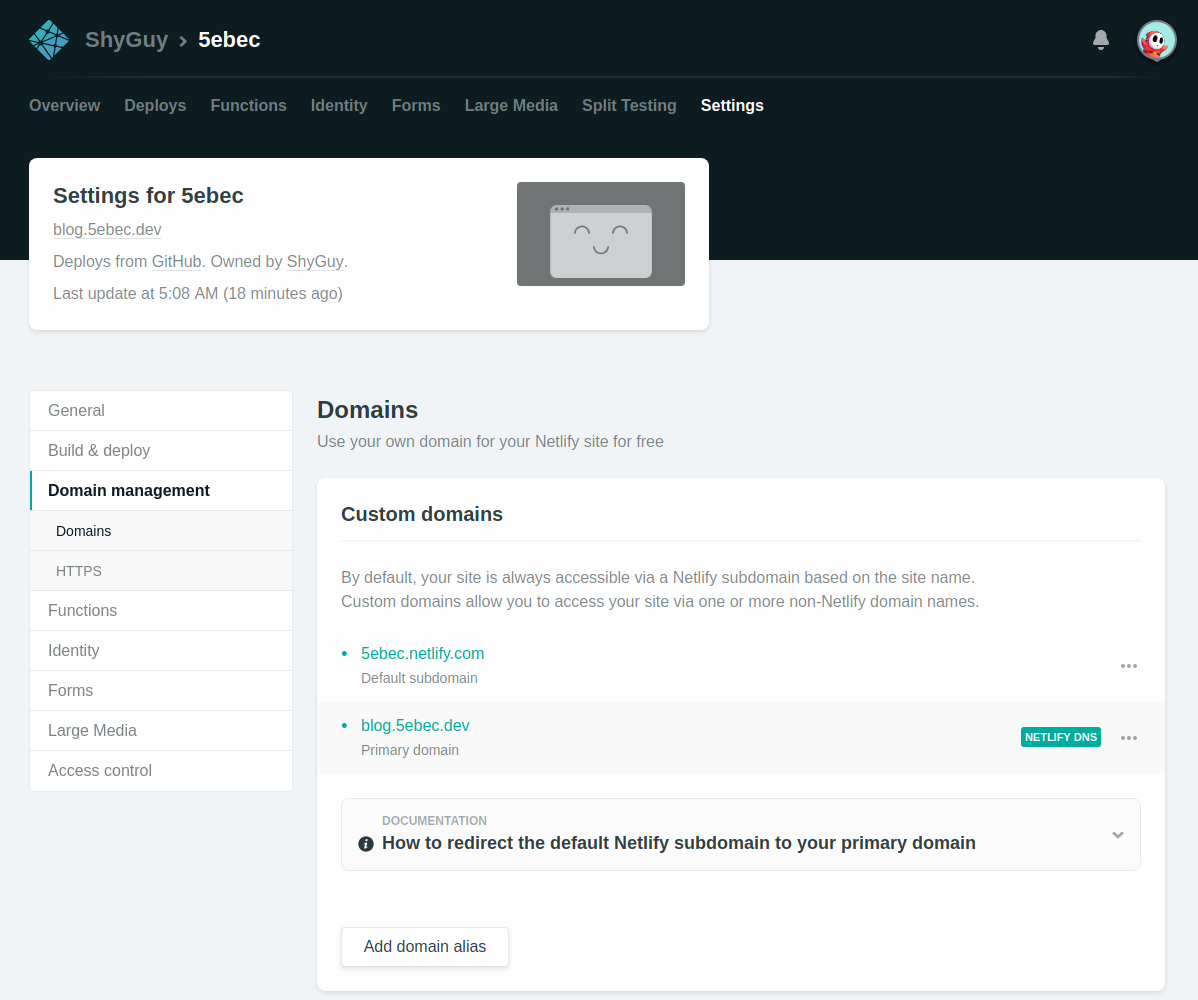This screenshot has height=1000, width=1198.
Task: Go to the ShyGuy team breadcrumb
Action: (x=127, y=40)
